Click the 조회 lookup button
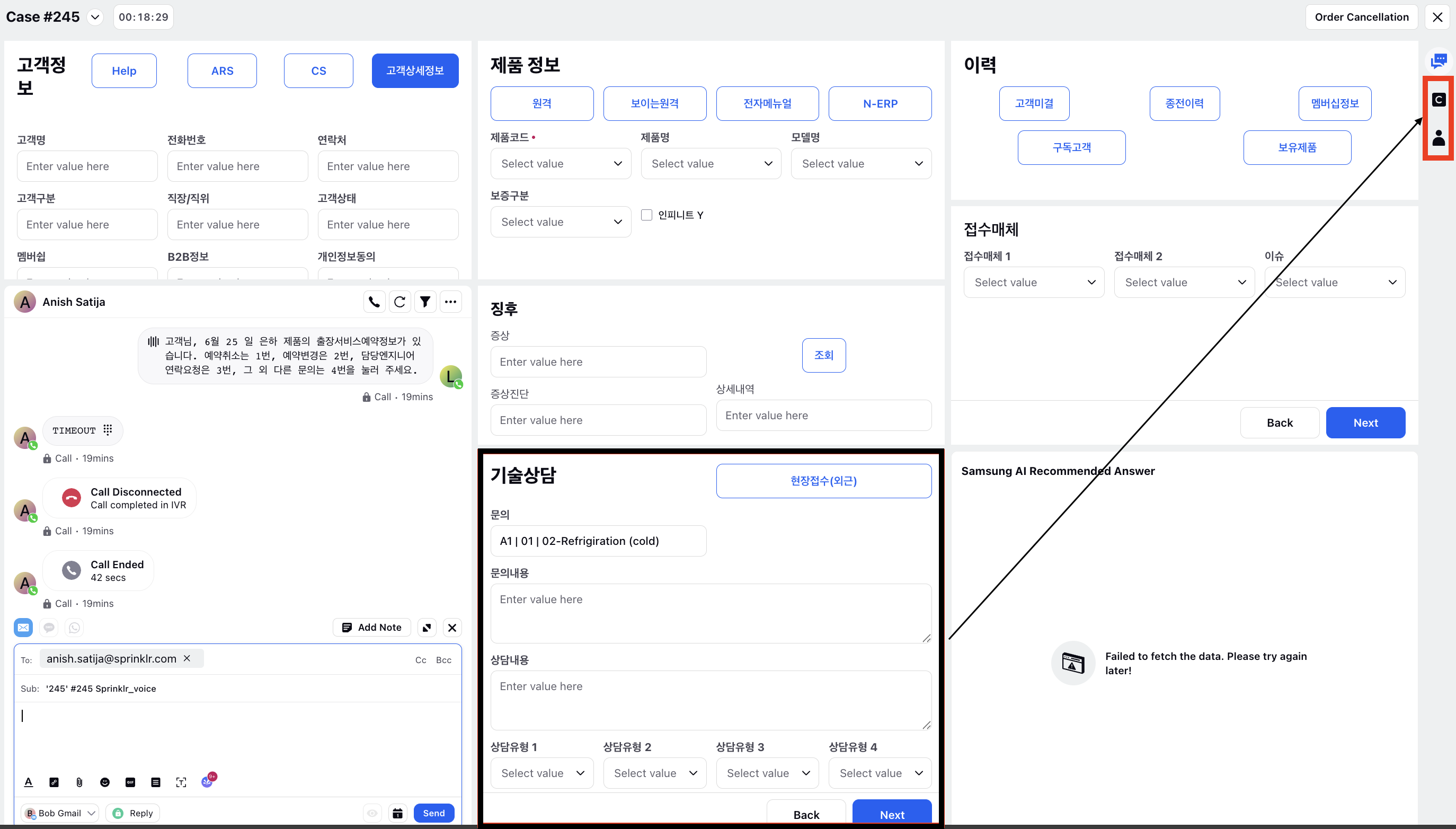Image resolution: width=1456 pixels, height=829 pixels. pos(824,355)
